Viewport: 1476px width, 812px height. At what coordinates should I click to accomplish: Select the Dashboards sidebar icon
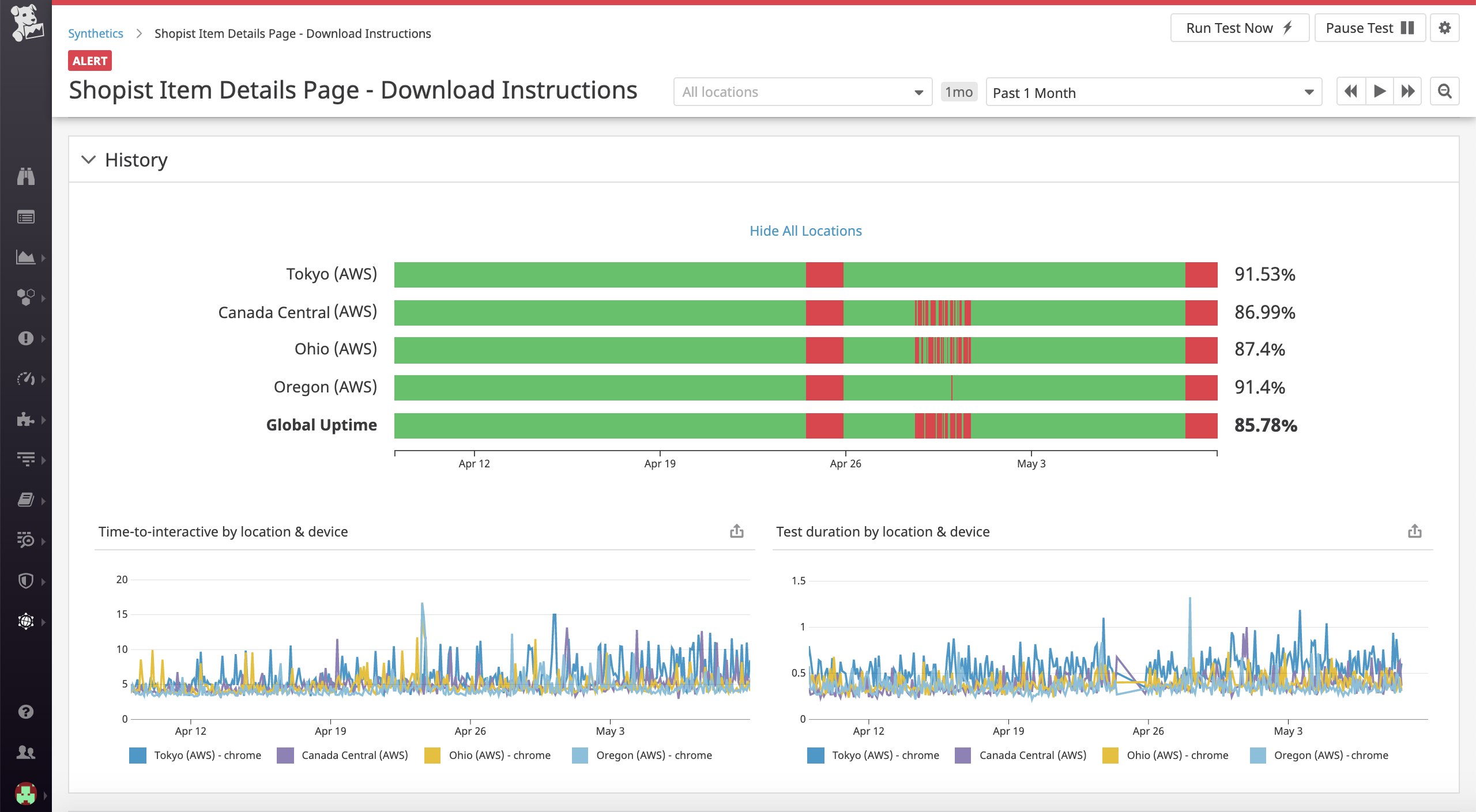pos(25,258)
